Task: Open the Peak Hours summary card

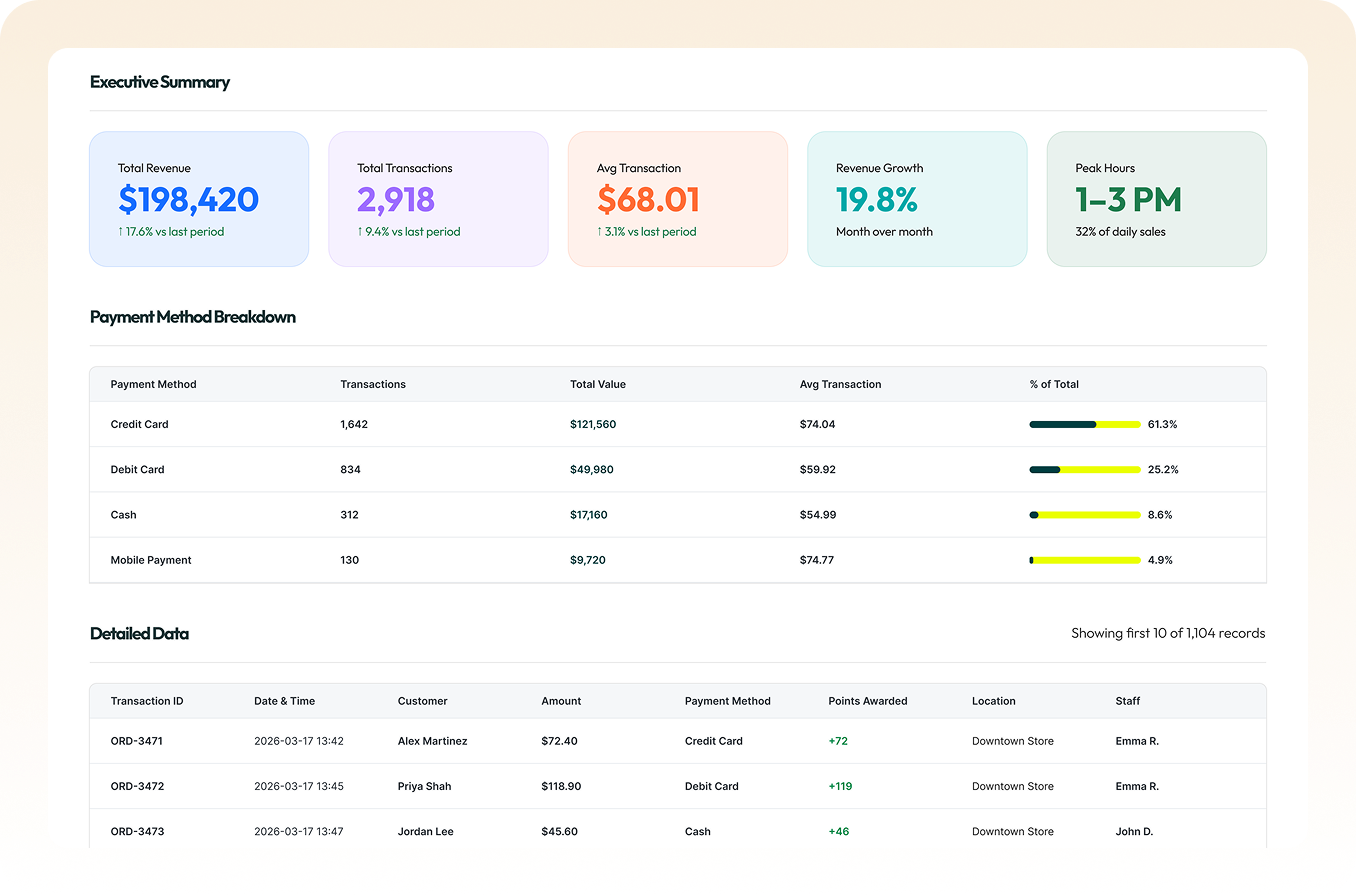Action: tap(1156, 198)
